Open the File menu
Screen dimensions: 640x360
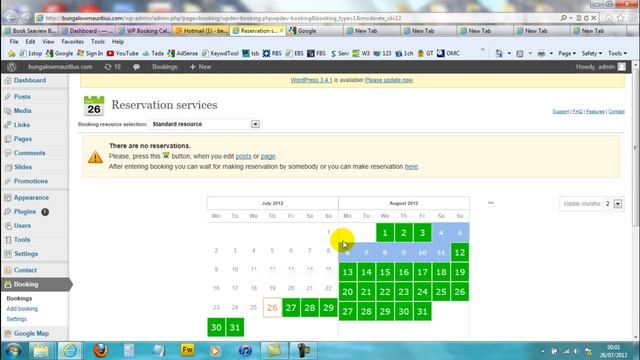(x=14, y=42)
